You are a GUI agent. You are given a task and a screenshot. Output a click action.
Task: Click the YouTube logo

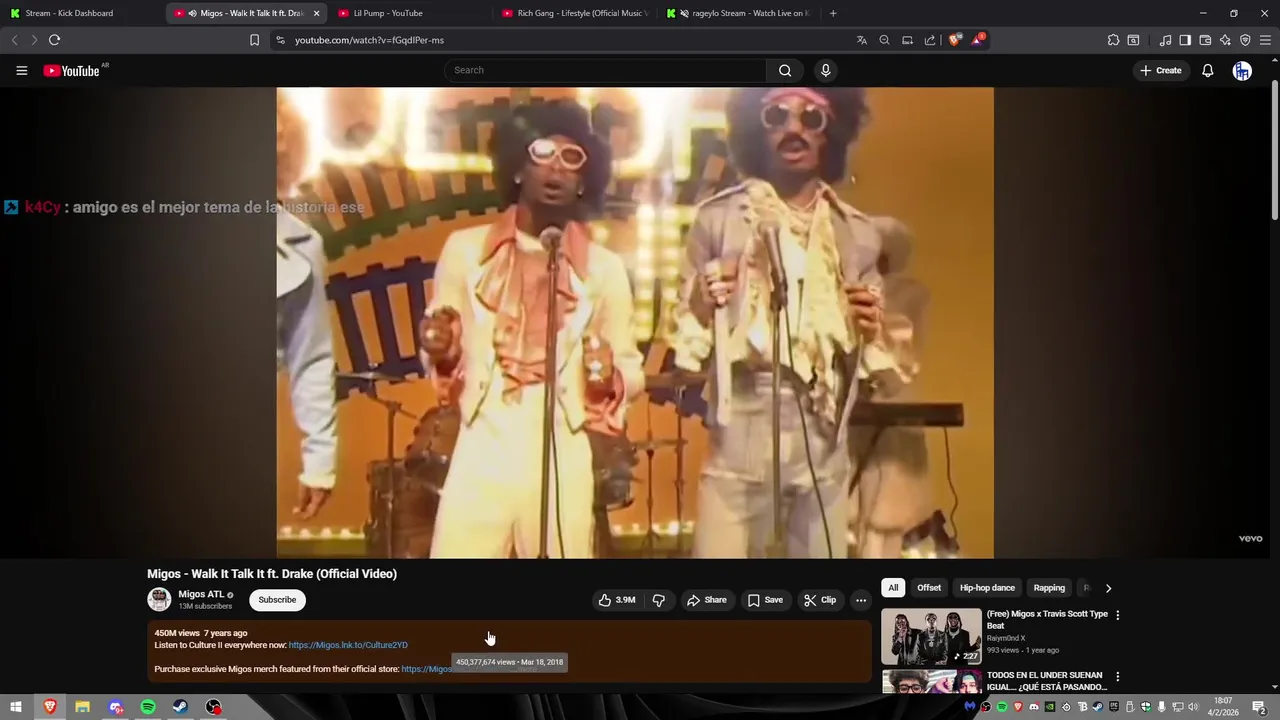[x=72, y=70]
